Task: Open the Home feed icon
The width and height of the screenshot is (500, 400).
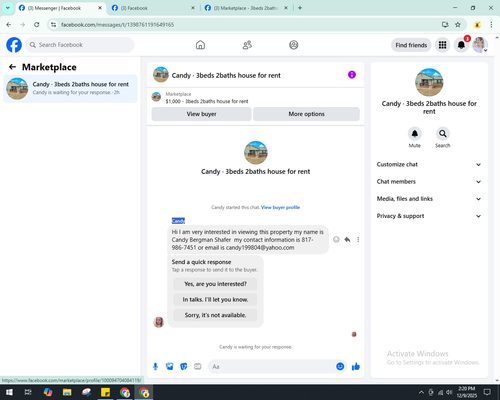Action: (x=200, y=45)
